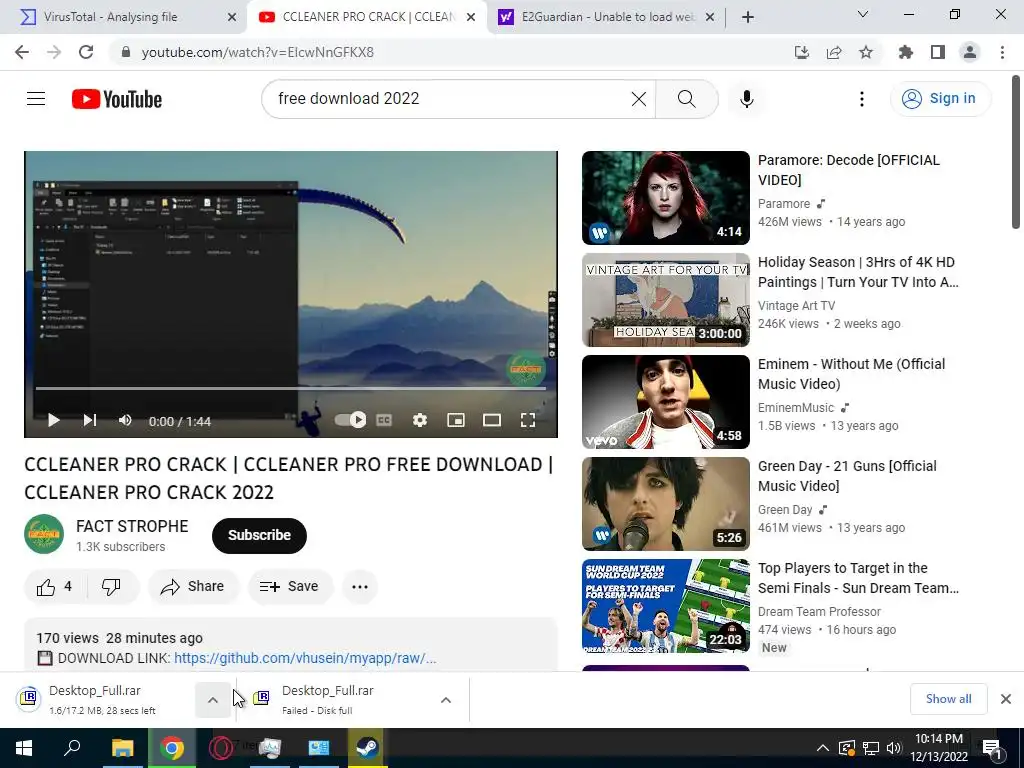Open the FACT STROPHE channel name
This screenshot has height=768, width=1024.
point(132,526)
